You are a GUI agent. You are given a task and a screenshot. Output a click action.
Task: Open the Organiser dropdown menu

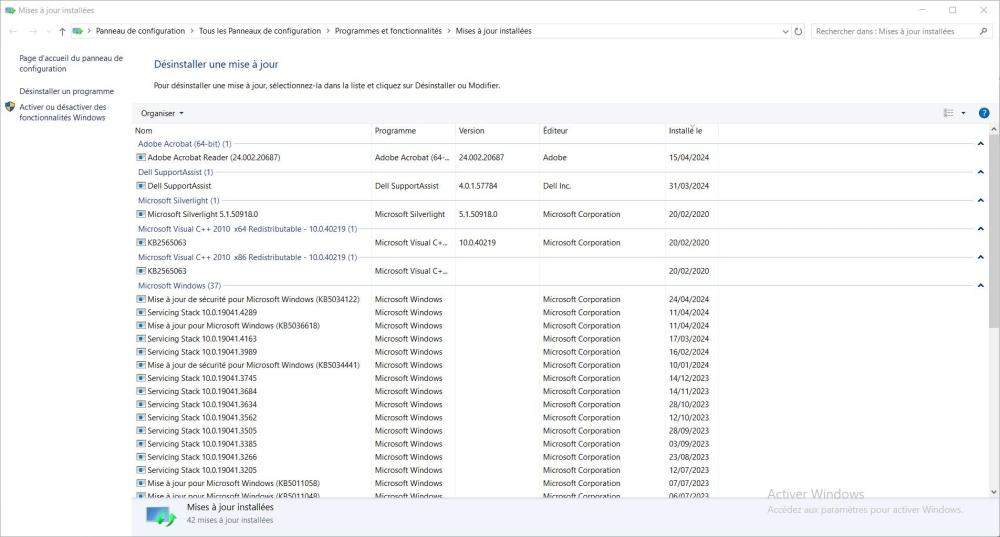click(x=162, y=113)
